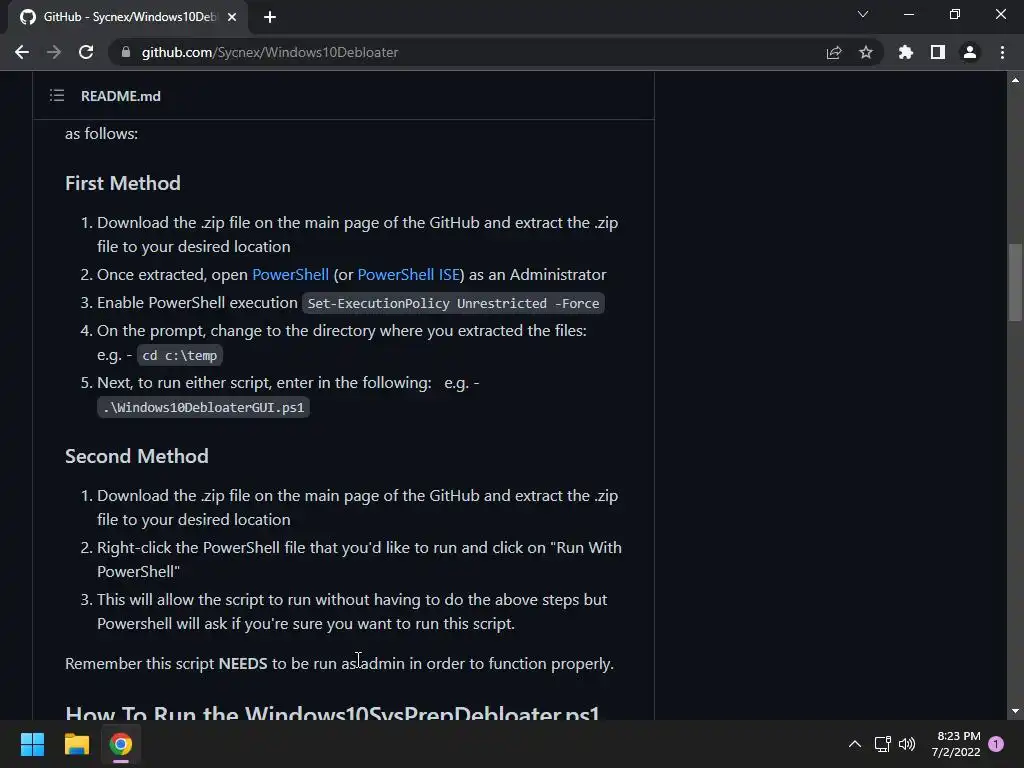Click the README.md file name

pos(121,96)
